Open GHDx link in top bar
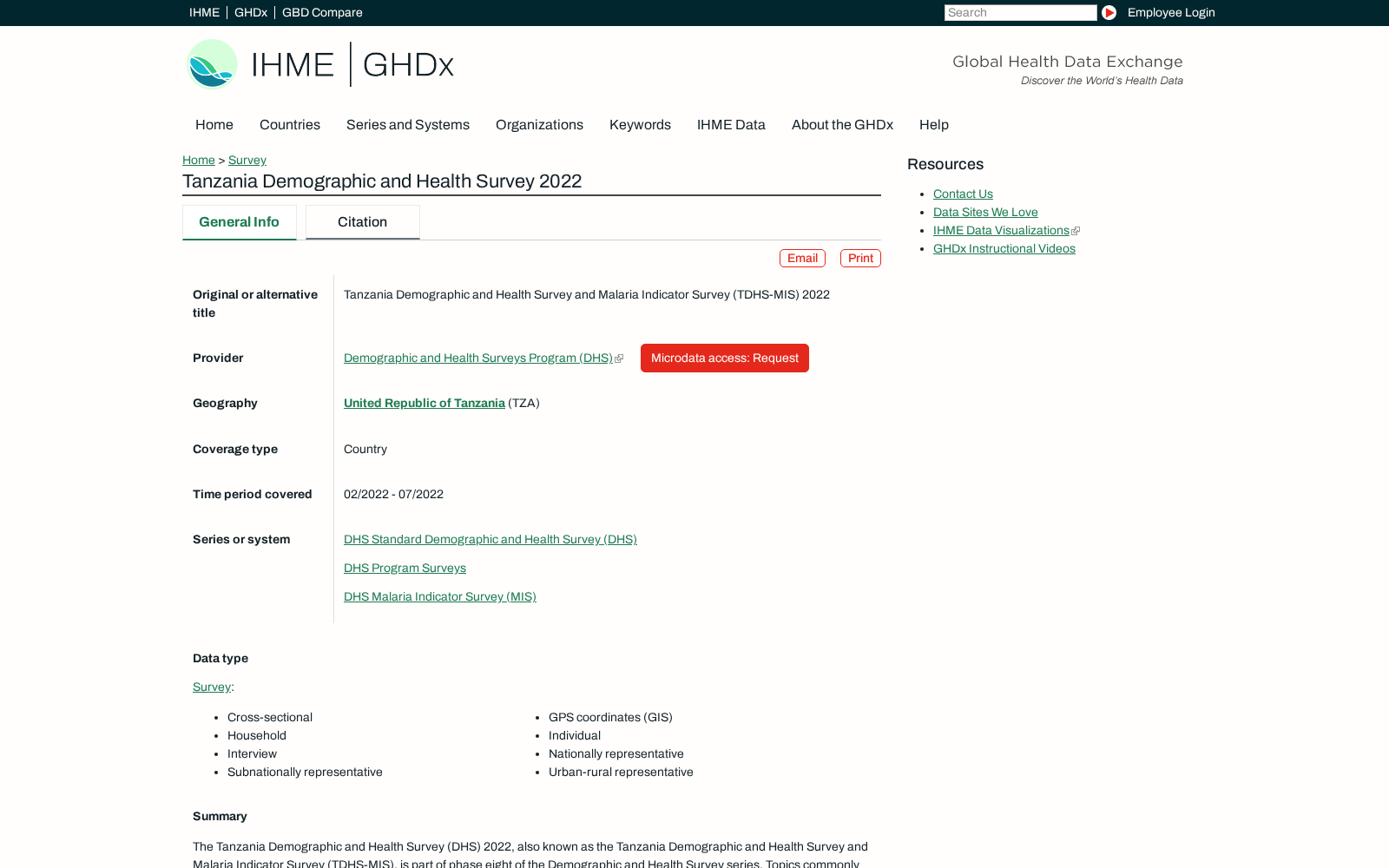The image size is (1389, 868). tap(251, 12)
